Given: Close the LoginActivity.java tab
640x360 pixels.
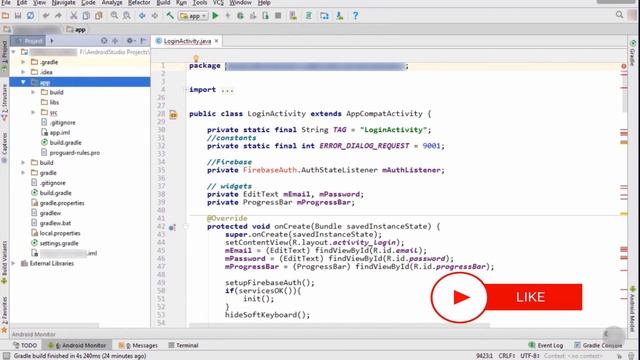Looking at the screenshot, I should (x=216, y=41).
